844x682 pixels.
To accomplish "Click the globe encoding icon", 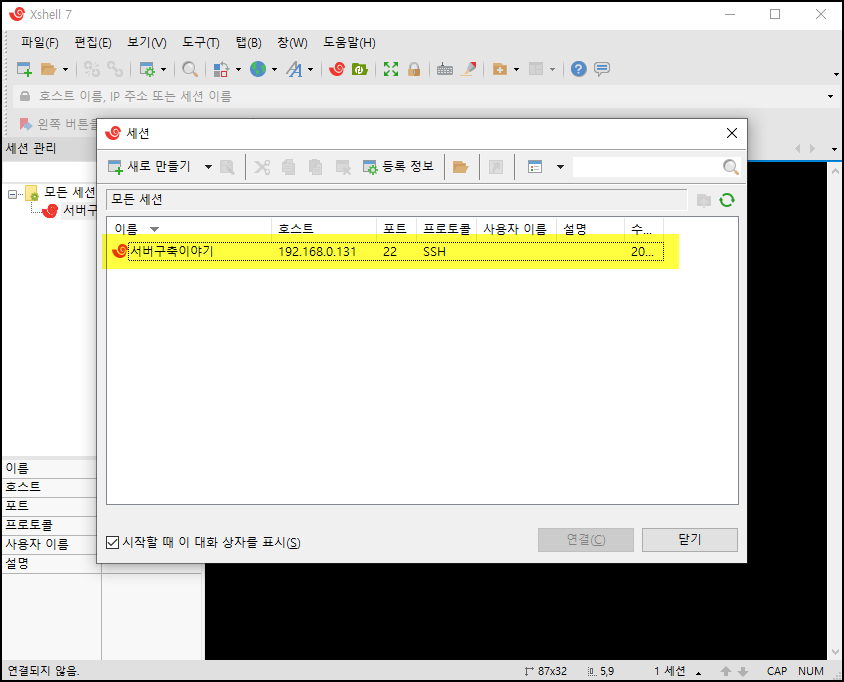I will coord(258,69).
